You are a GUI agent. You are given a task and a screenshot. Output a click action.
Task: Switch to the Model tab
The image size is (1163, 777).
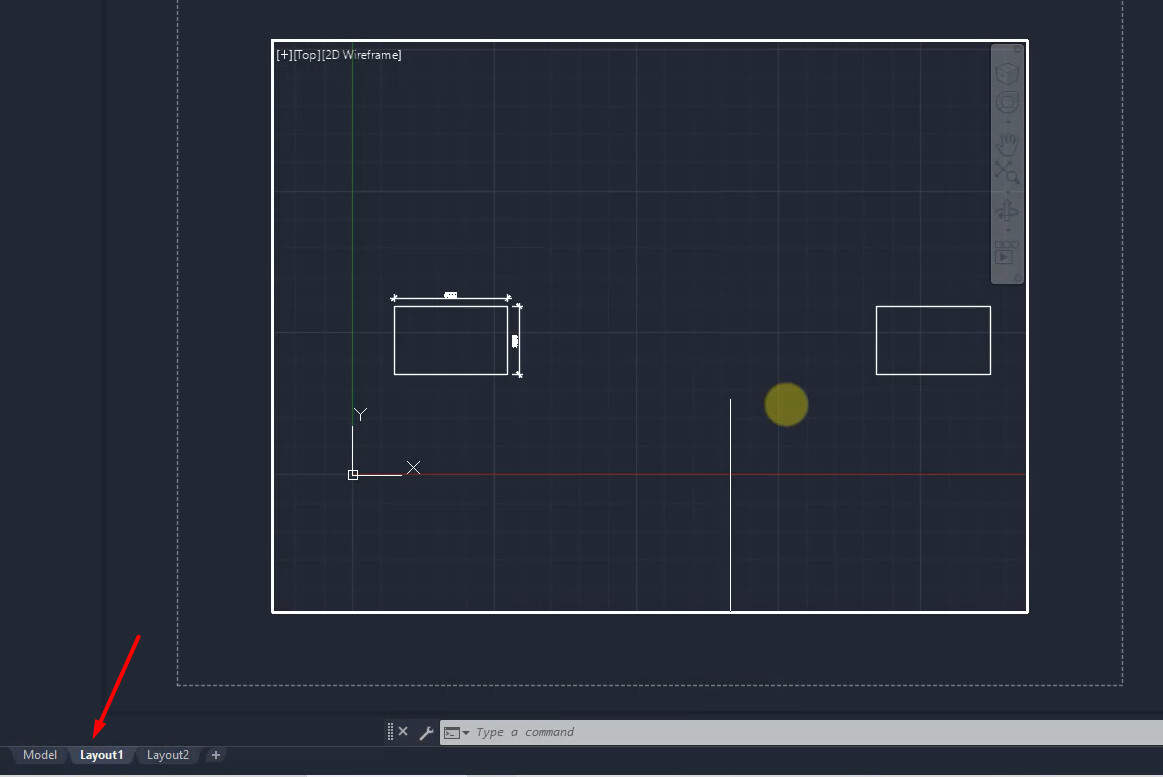pos(38,755)
